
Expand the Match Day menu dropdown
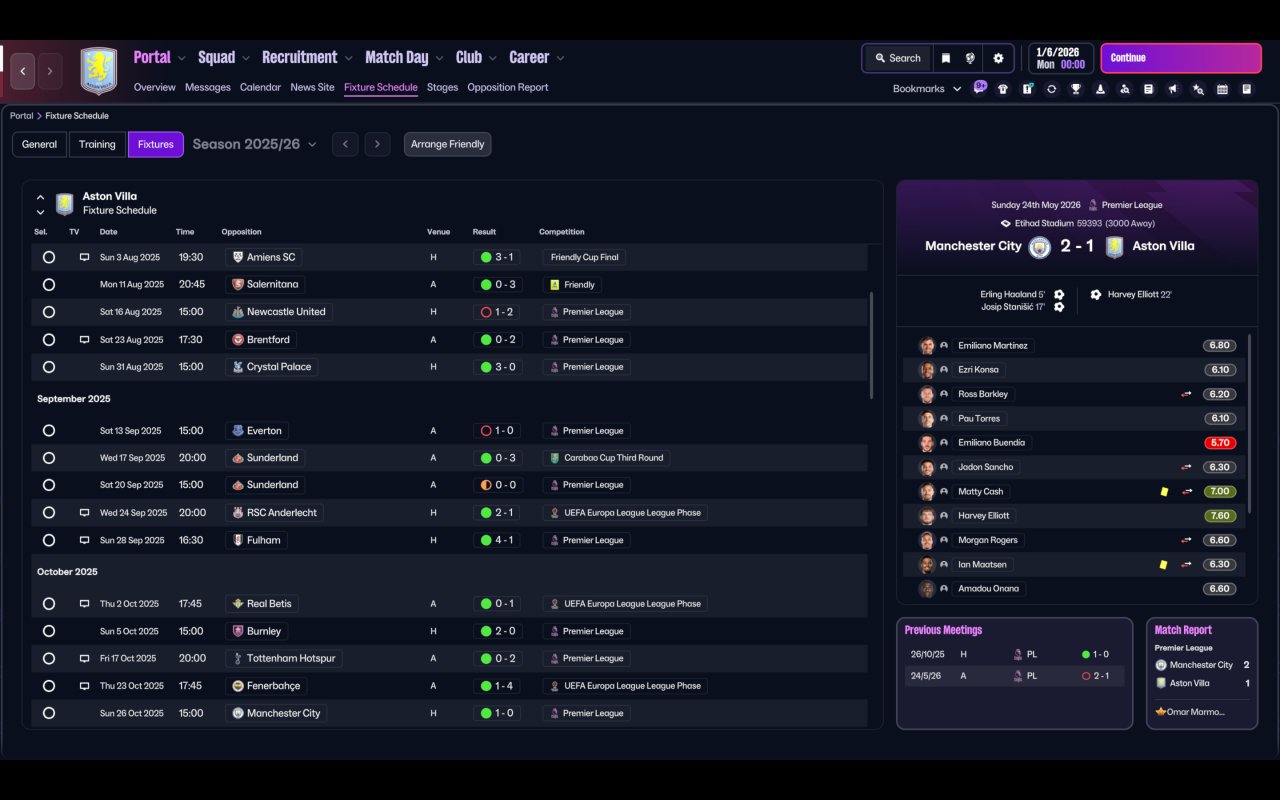click(440, 59)
